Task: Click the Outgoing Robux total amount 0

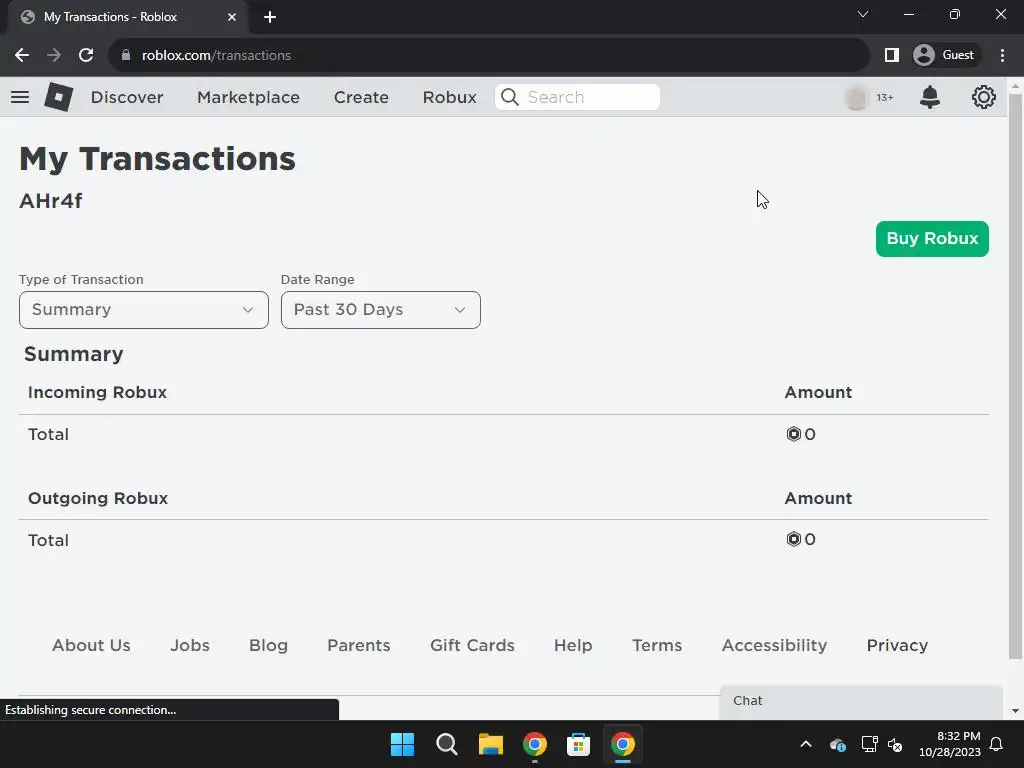Action: (801, 539)
